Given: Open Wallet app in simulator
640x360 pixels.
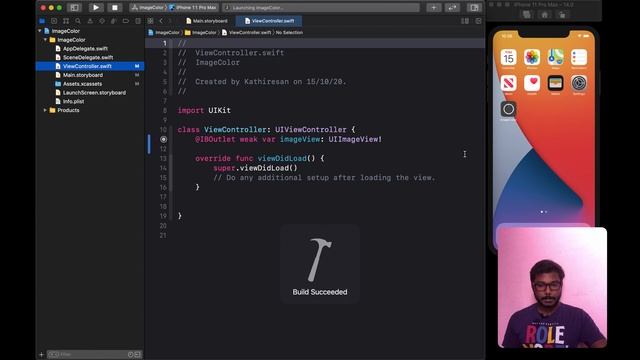Looking at the screenshot, I should (556, 83).
